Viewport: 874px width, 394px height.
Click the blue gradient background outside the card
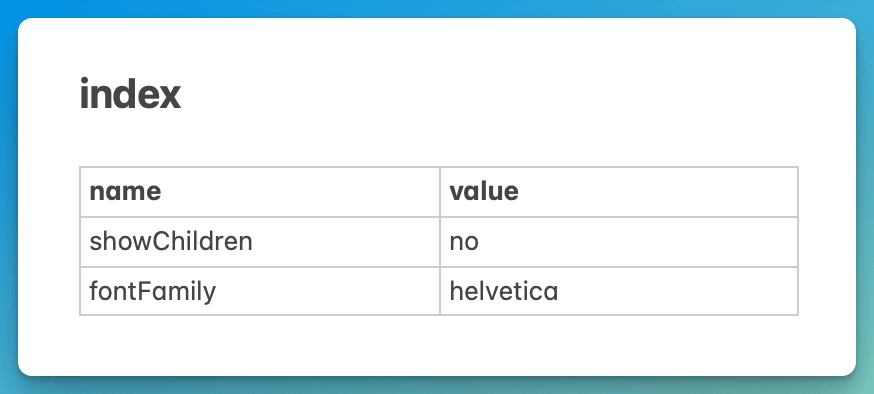[x=437, y=8]
